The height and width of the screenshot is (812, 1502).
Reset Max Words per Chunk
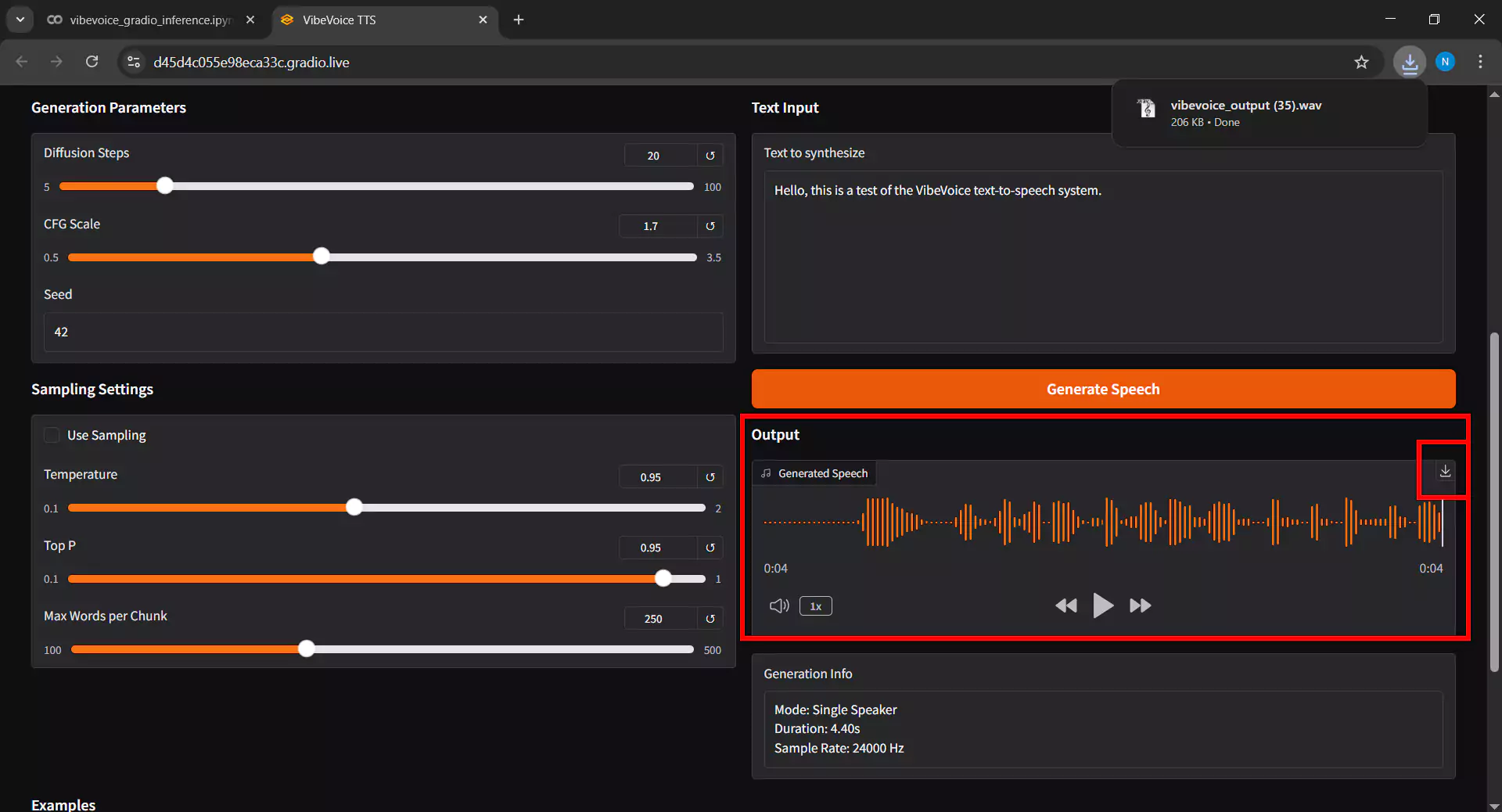[x=710, y=618]
